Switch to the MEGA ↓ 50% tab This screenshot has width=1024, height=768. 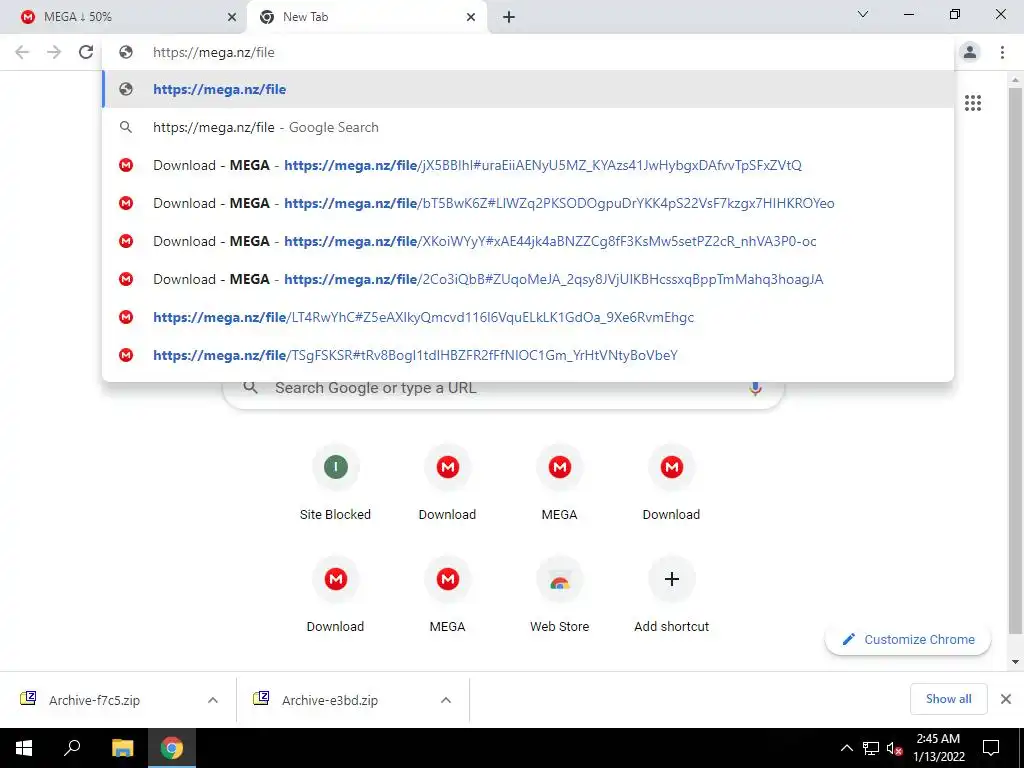pos(124,17)
